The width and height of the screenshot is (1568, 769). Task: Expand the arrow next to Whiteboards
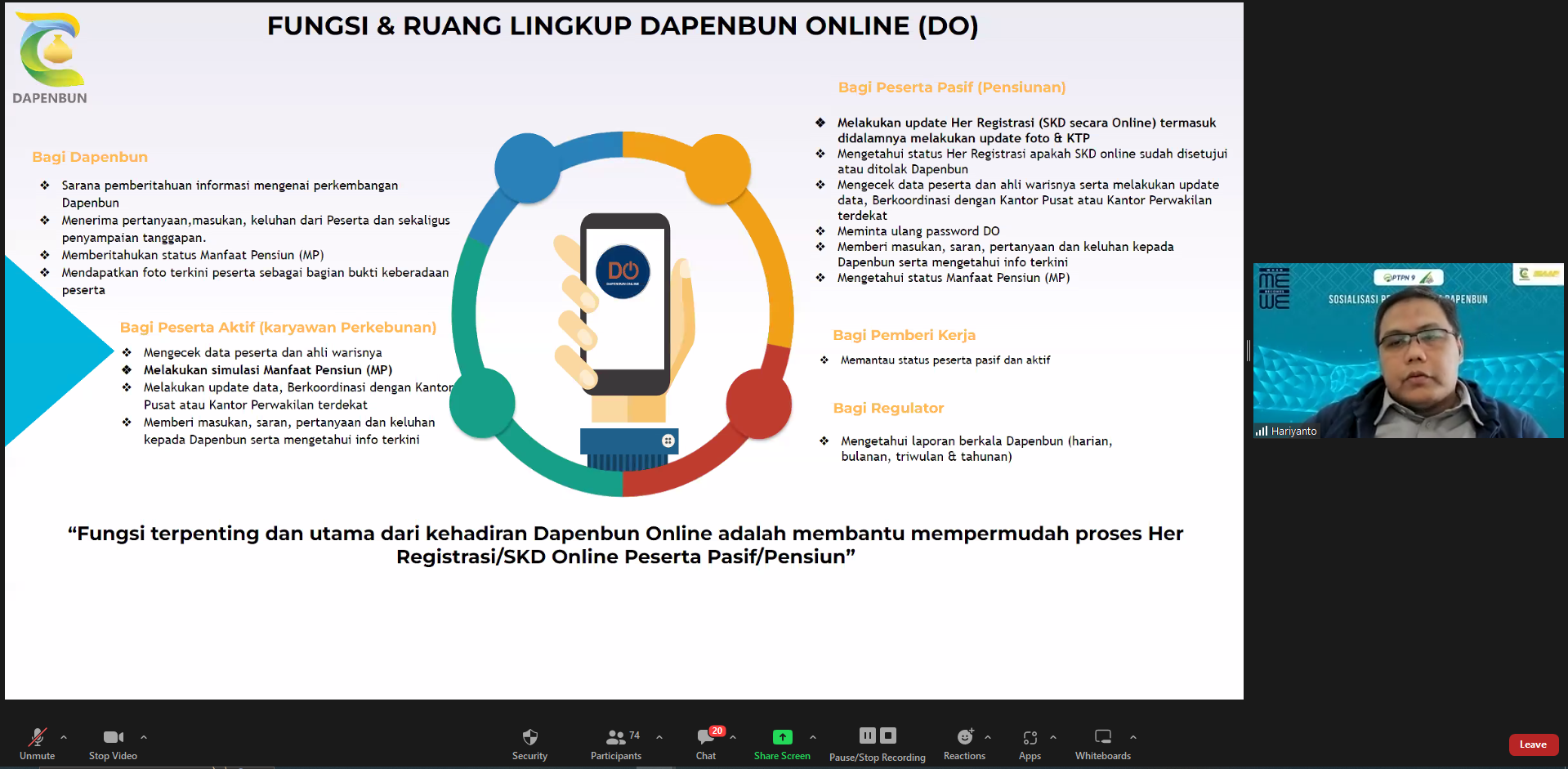(1133, 737)
